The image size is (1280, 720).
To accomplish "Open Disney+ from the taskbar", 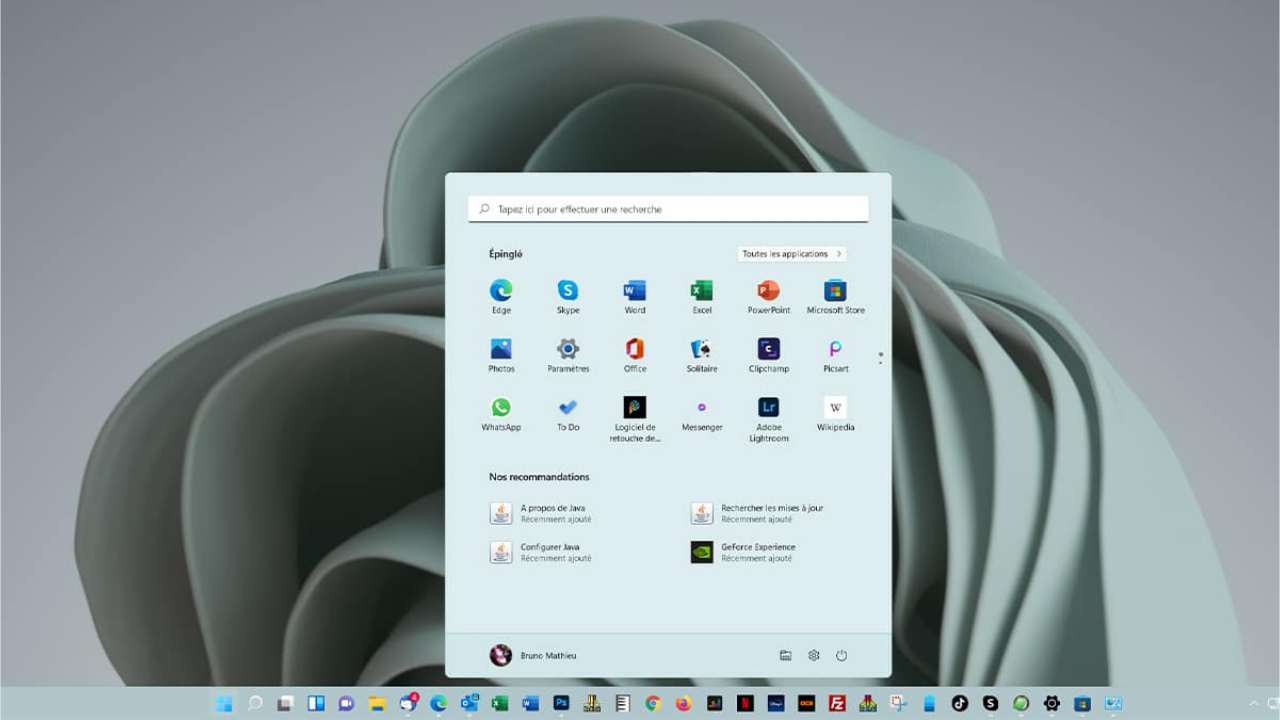I will coord(775,703).
